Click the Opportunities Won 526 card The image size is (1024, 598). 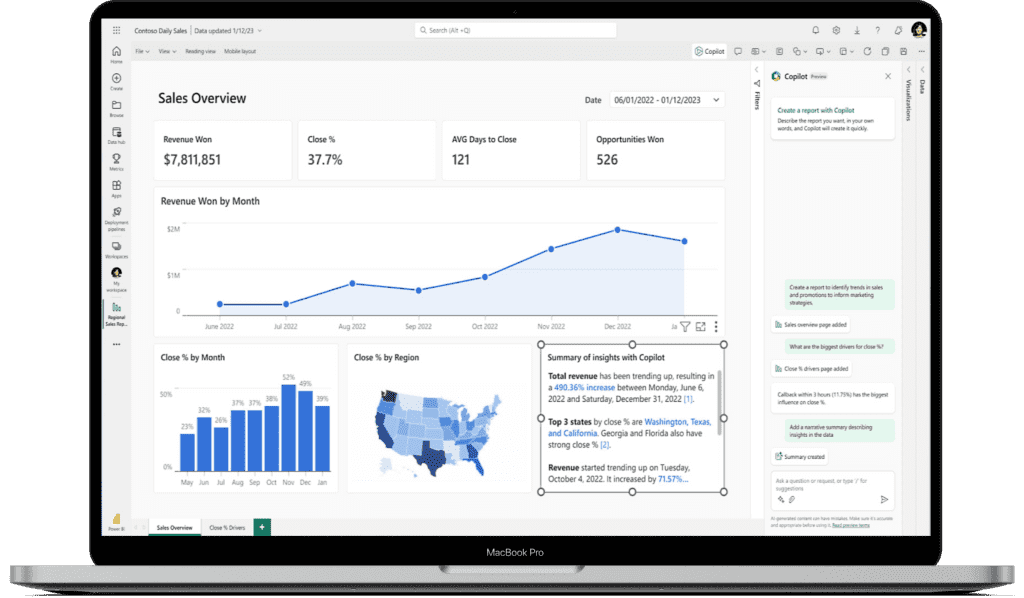click(x=655, y=150)
